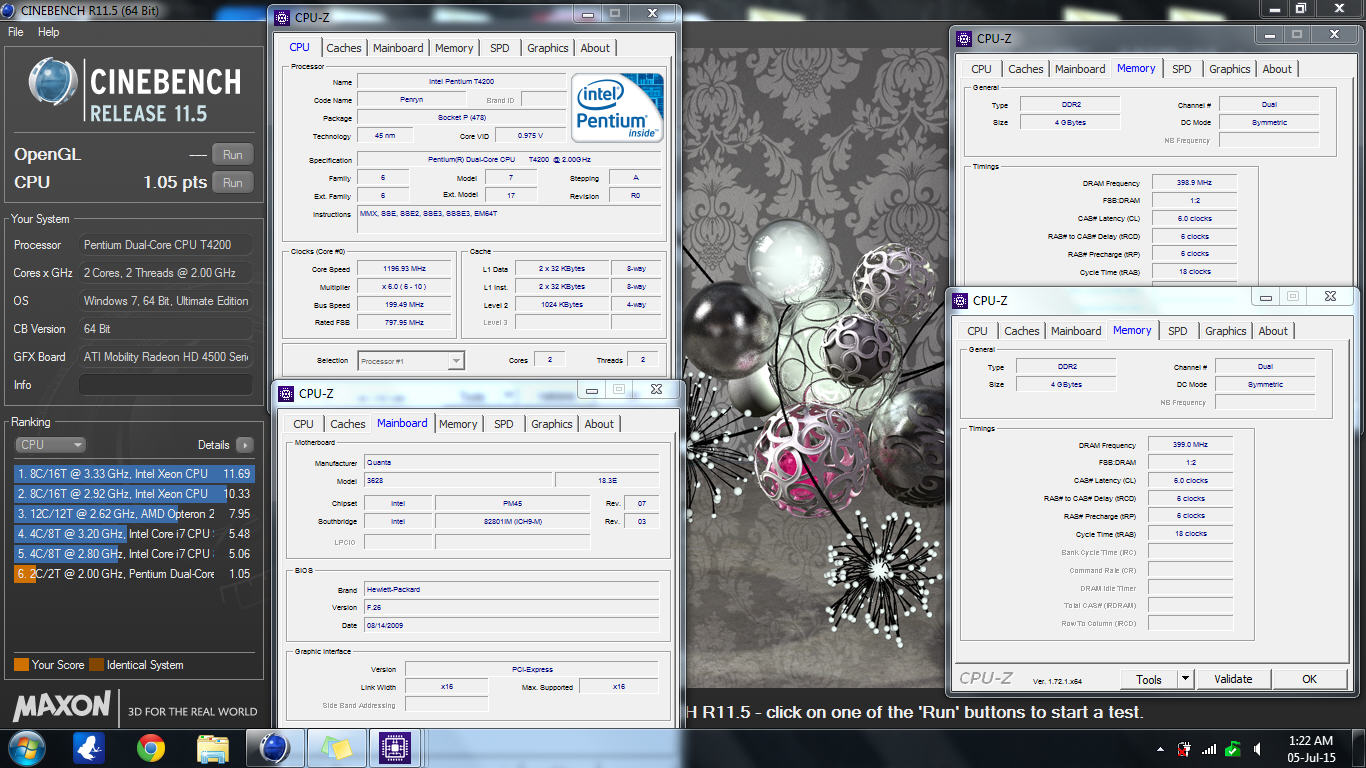The height and width of the screenshot is (768, 1366).
Task: Click the DRAM Frequency value 398.9 MHz
Action: coord(1194,183)
